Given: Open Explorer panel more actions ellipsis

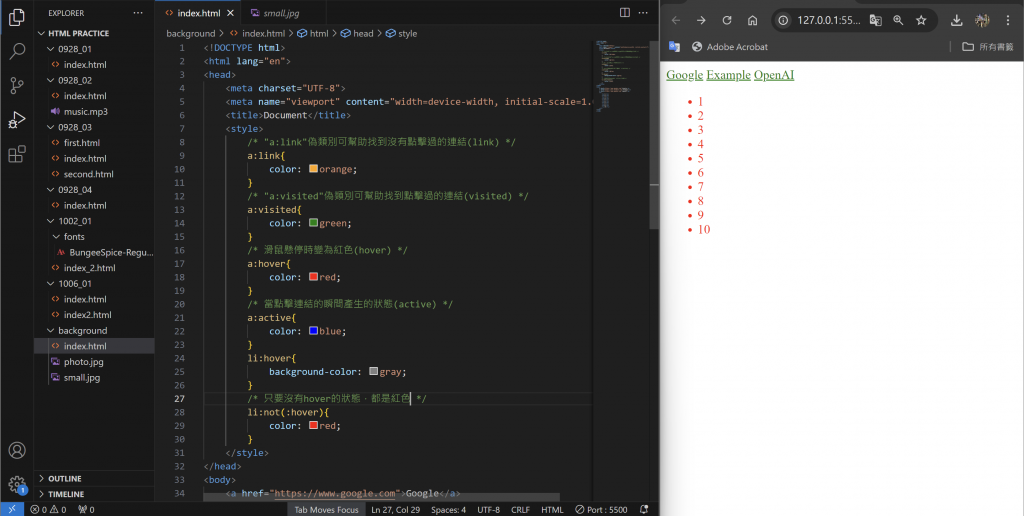Looking at the screenshot, I should click(x=138, y=12).
